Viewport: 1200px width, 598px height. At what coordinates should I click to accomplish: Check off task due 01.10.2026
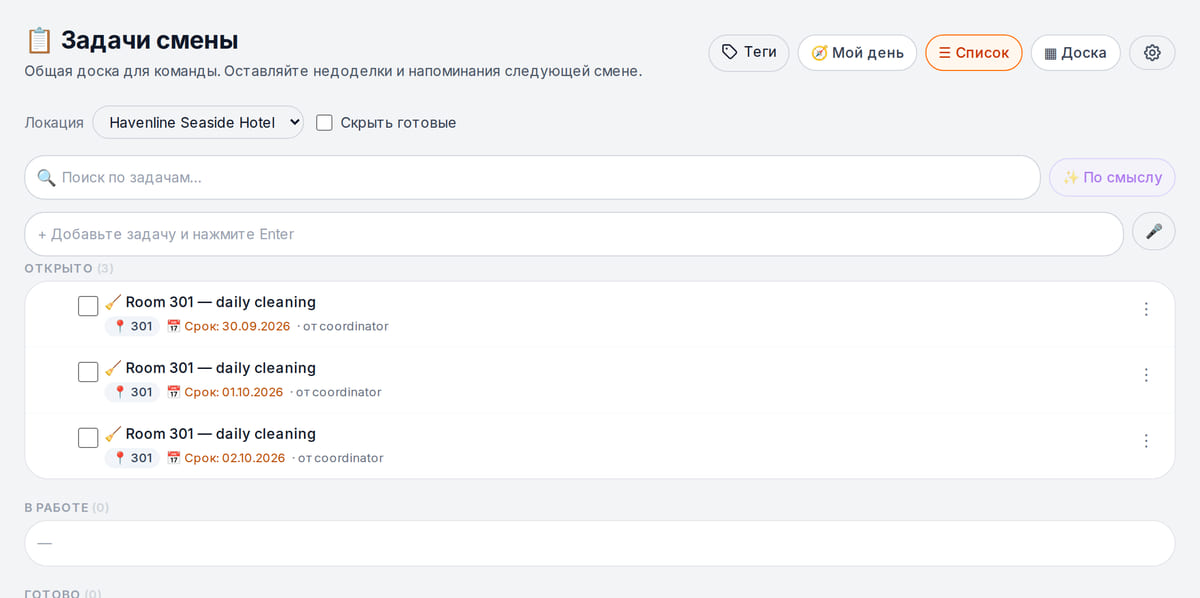pos(88,372)
